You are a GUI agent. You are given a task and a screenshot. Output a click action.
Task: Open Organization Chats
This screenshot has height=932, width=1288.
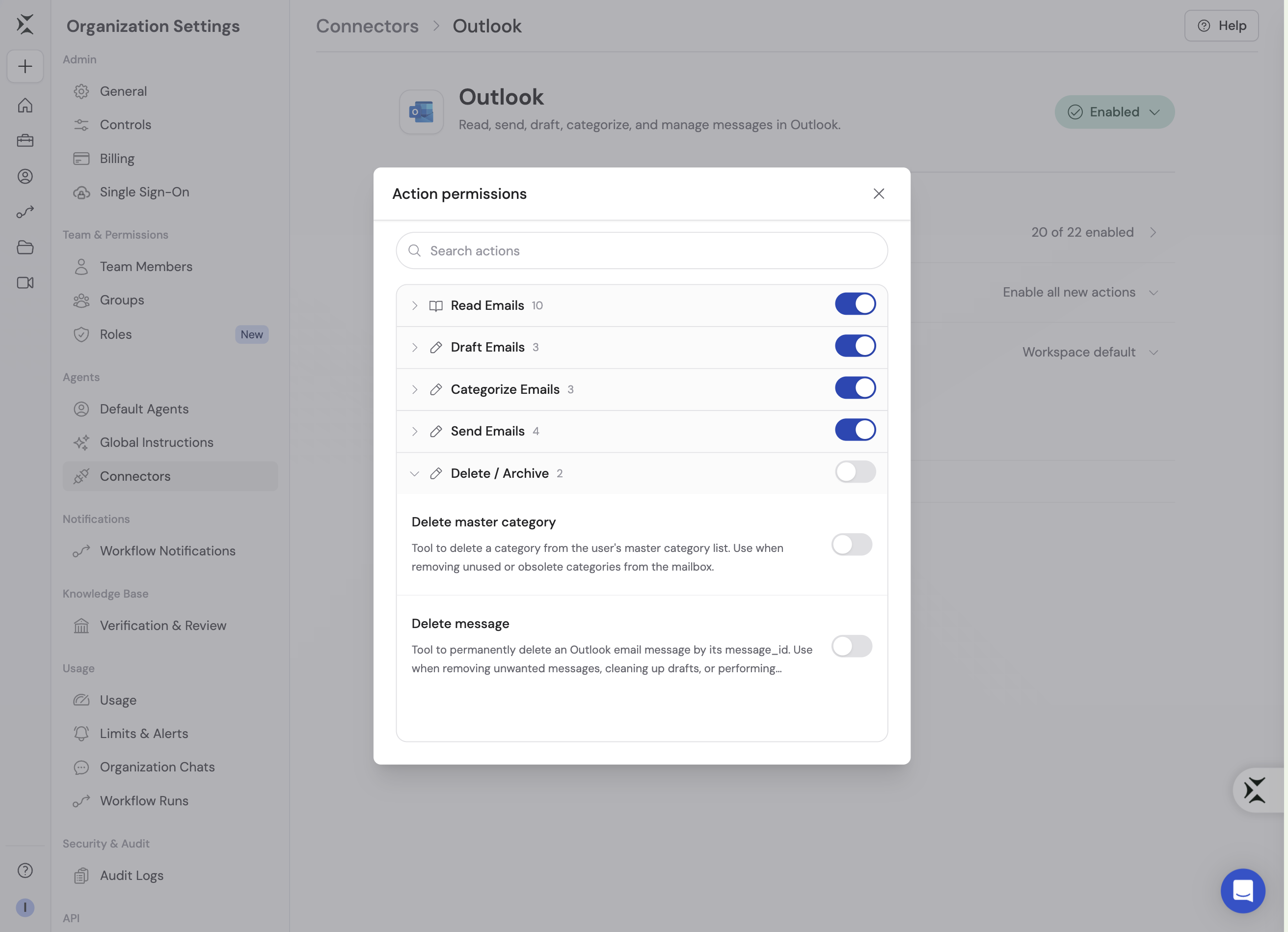coord(170,767)
